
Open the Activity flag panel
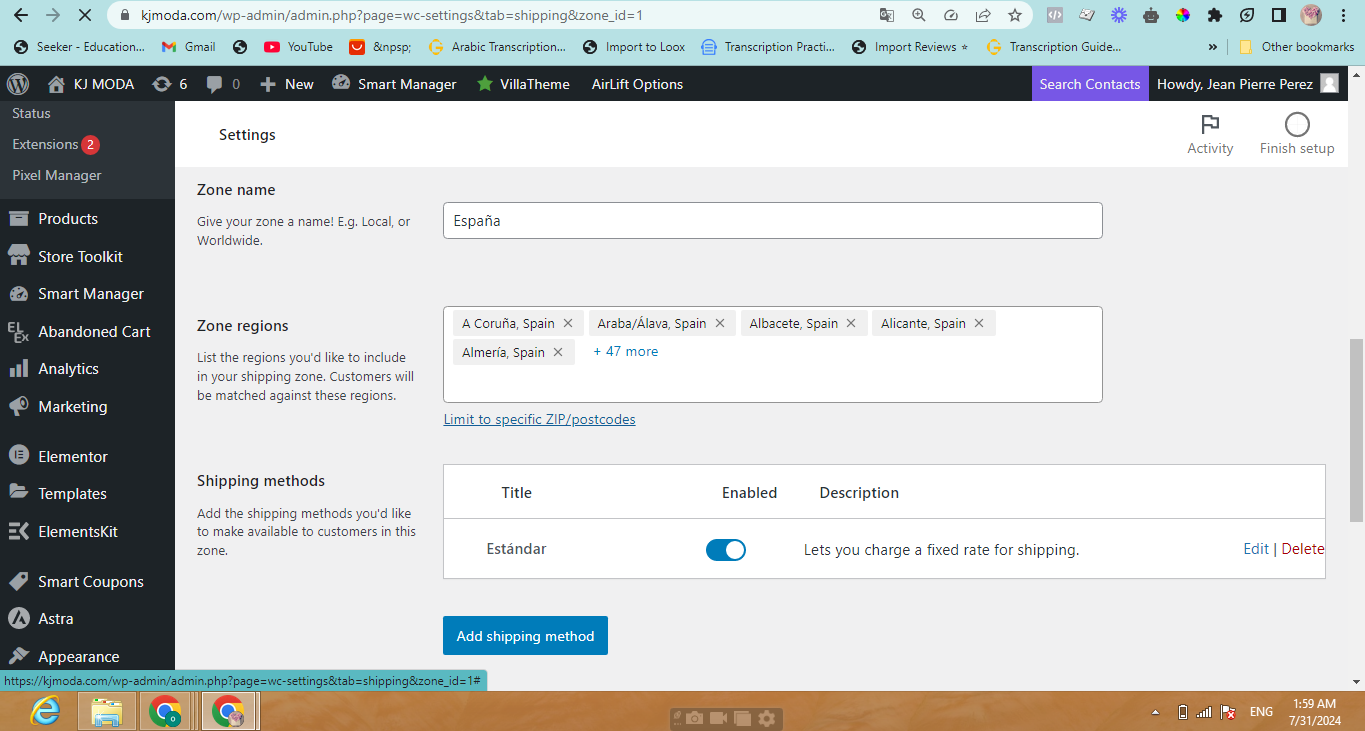click(1210, 134)
